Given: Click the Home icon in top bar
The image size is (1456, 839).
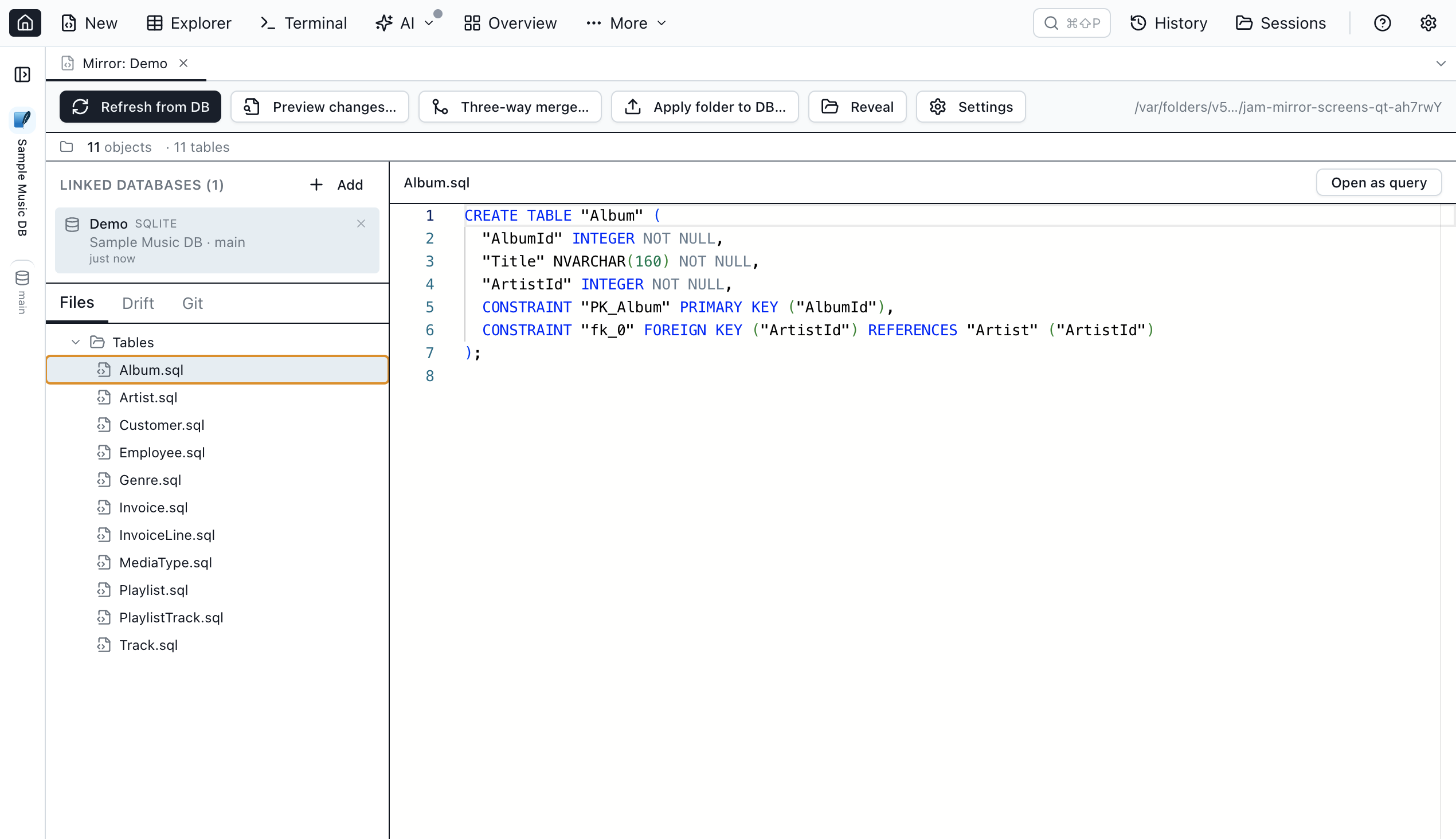Looking at the screenshot, I should (x=25, y=23).
